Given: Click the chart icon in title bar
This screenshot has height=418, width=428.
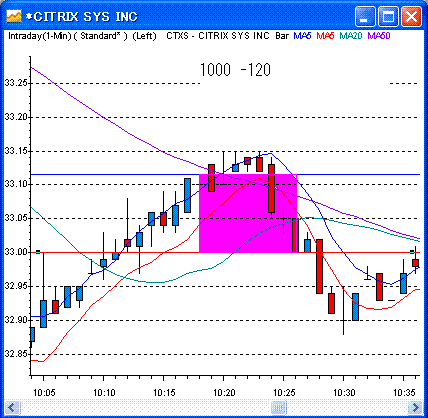Looking at the screenshot, I should 14,16.
